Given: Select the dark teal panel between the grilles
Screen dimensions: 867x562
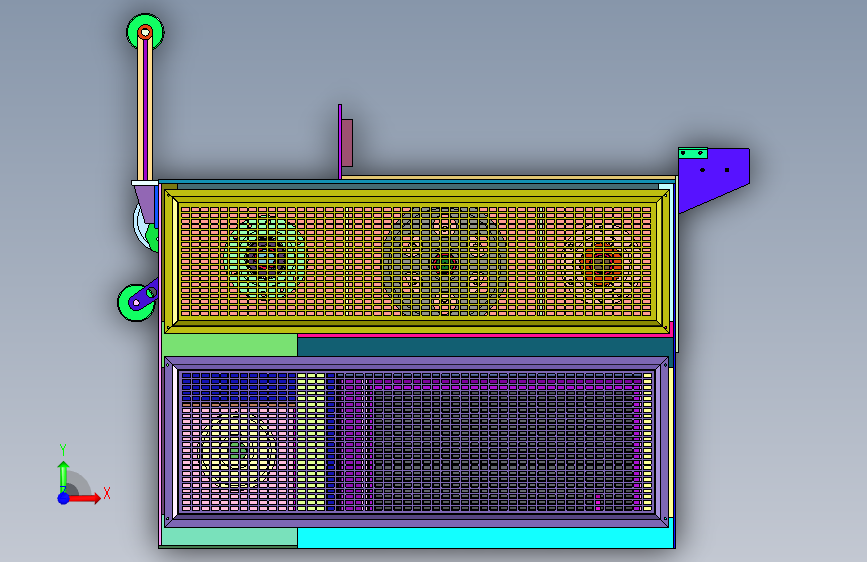Looking at the screenshot, I should click(x=485, y=347).
